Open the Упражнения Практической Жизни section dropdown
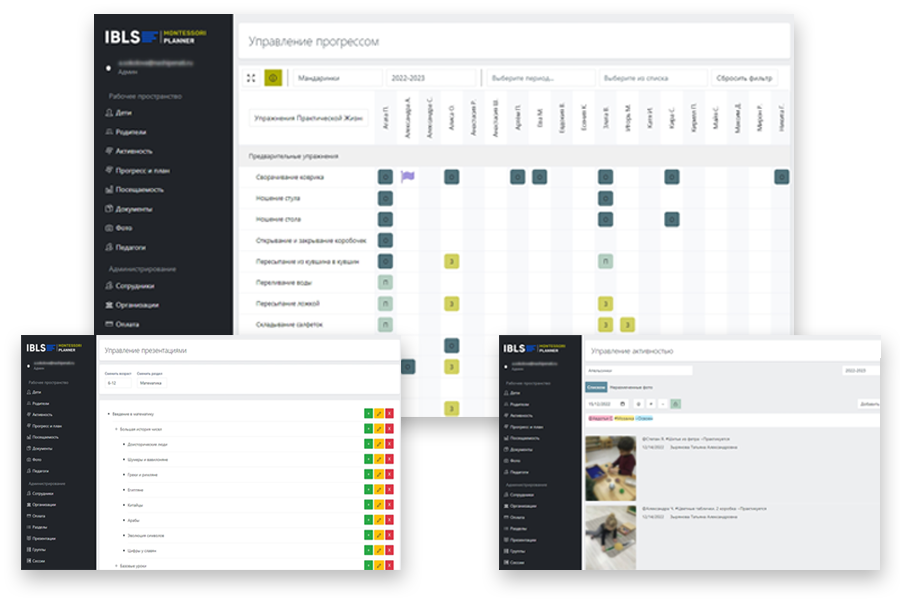Image resolution: width=900 pixels, height=600 pixels. coord(308,118)
